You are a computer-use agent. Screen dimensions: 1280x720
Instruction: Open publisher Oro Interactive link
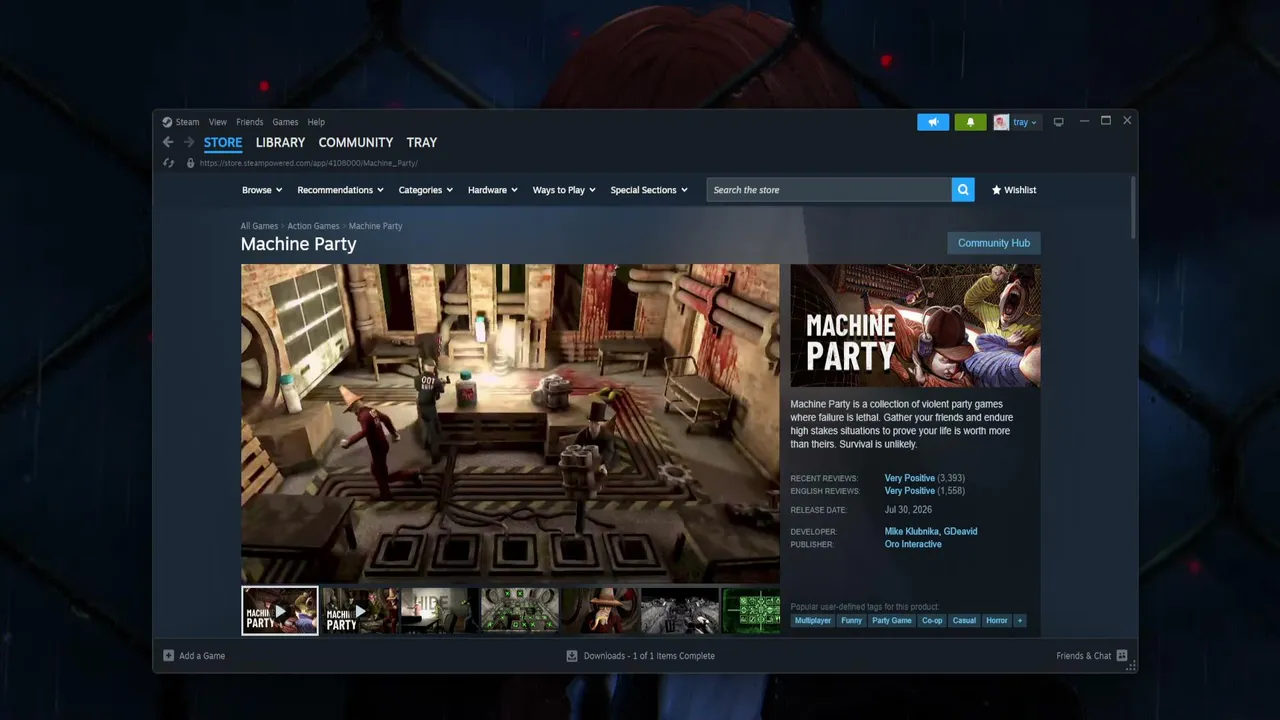913,544
